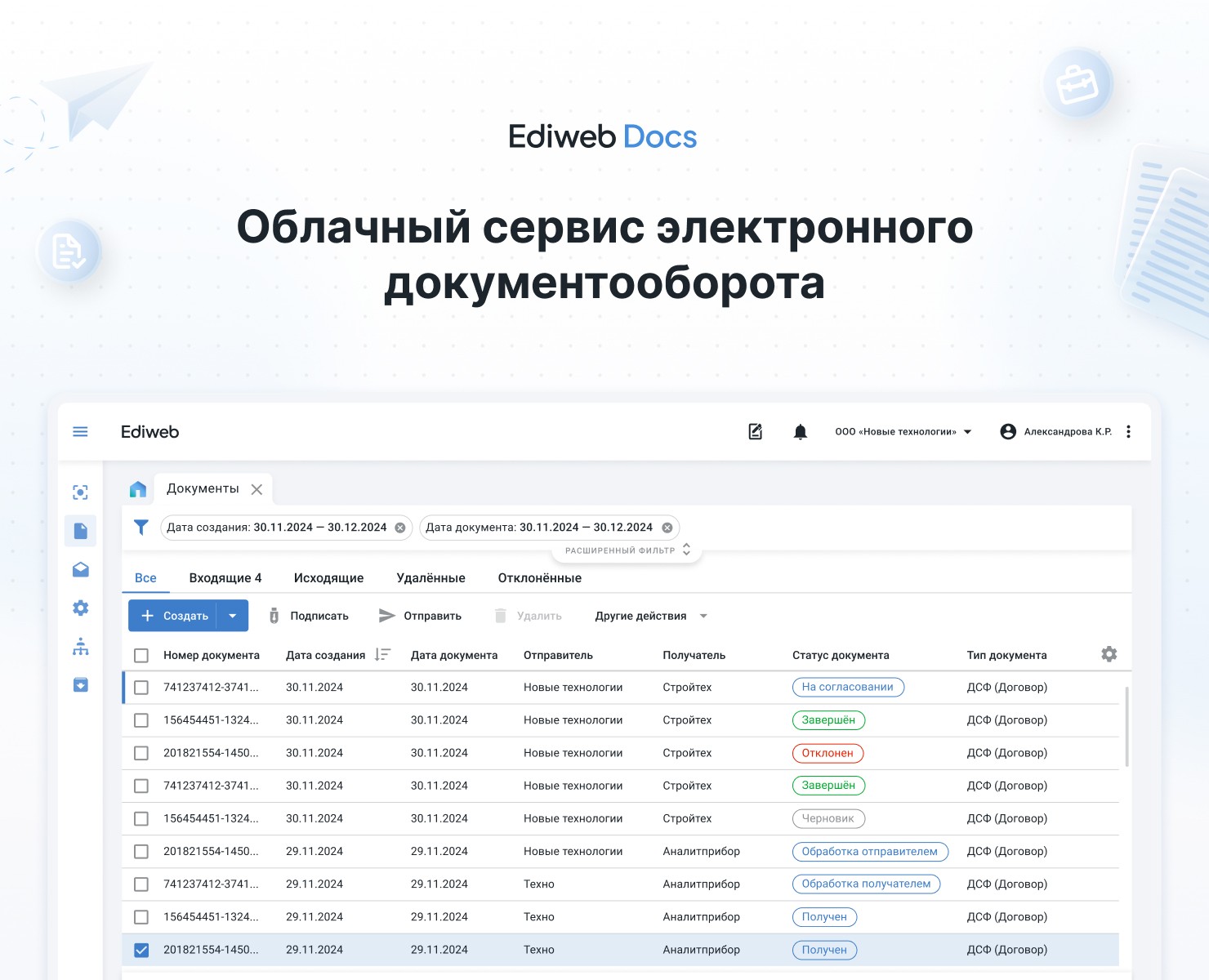Image resolution: width=1209 pixels, height=980 pixels.
Task: Close the Документы tab
Action: click(x=257, y=489)
